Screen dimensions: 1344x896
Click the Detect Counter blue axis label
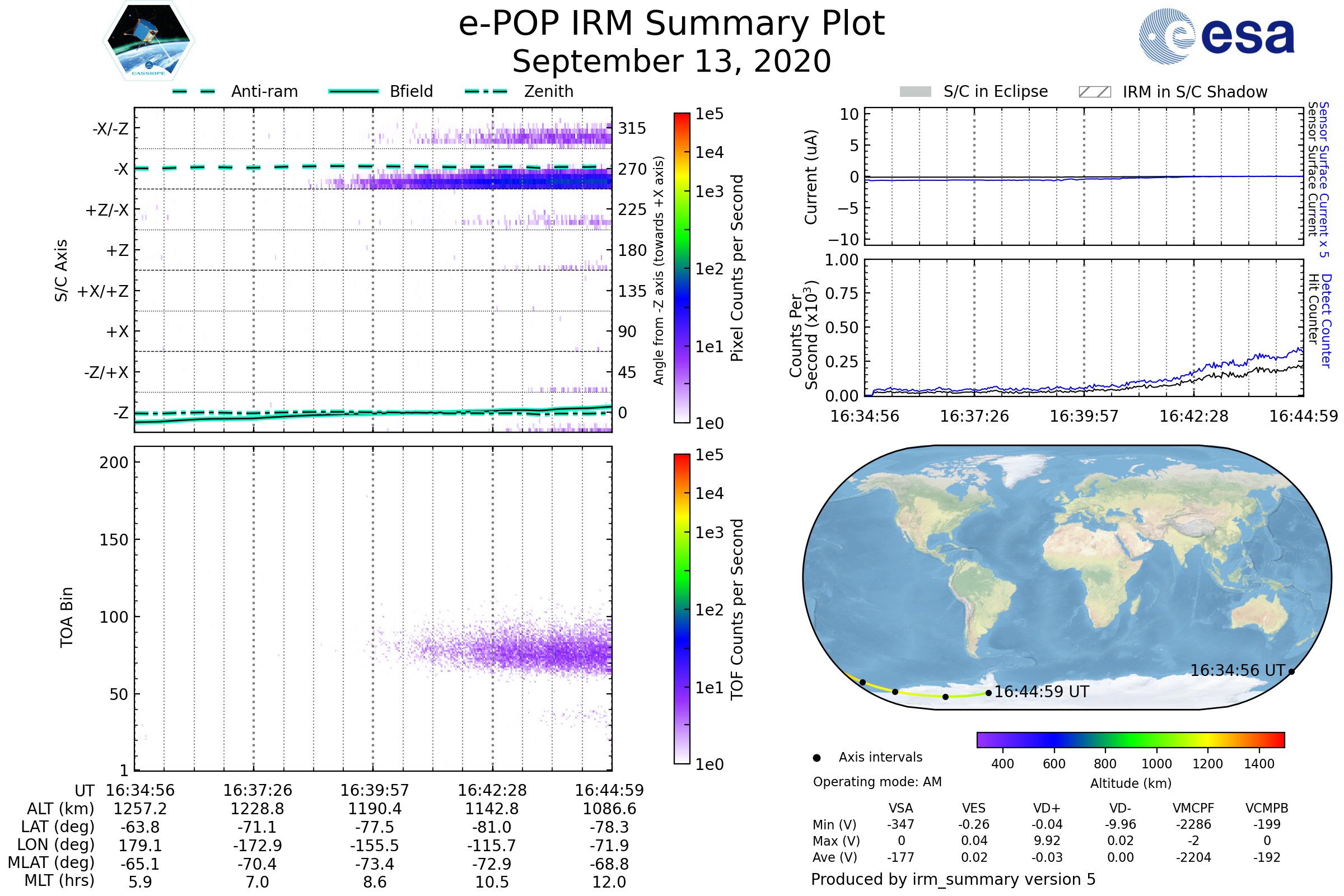coord(1327,321)
